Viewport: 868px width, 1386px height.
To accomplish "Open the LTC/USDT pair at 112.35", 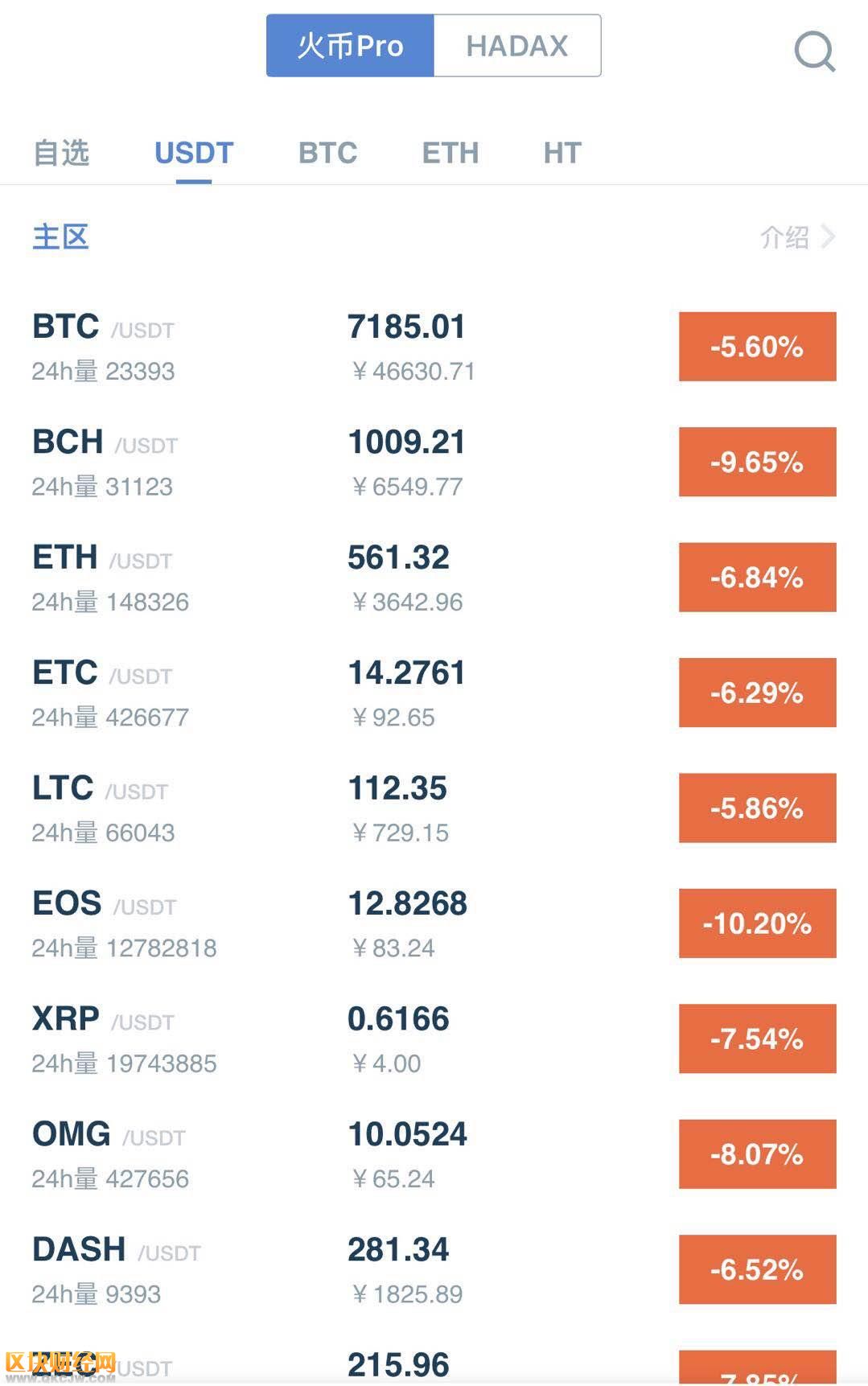I will [x=434, y=808].
